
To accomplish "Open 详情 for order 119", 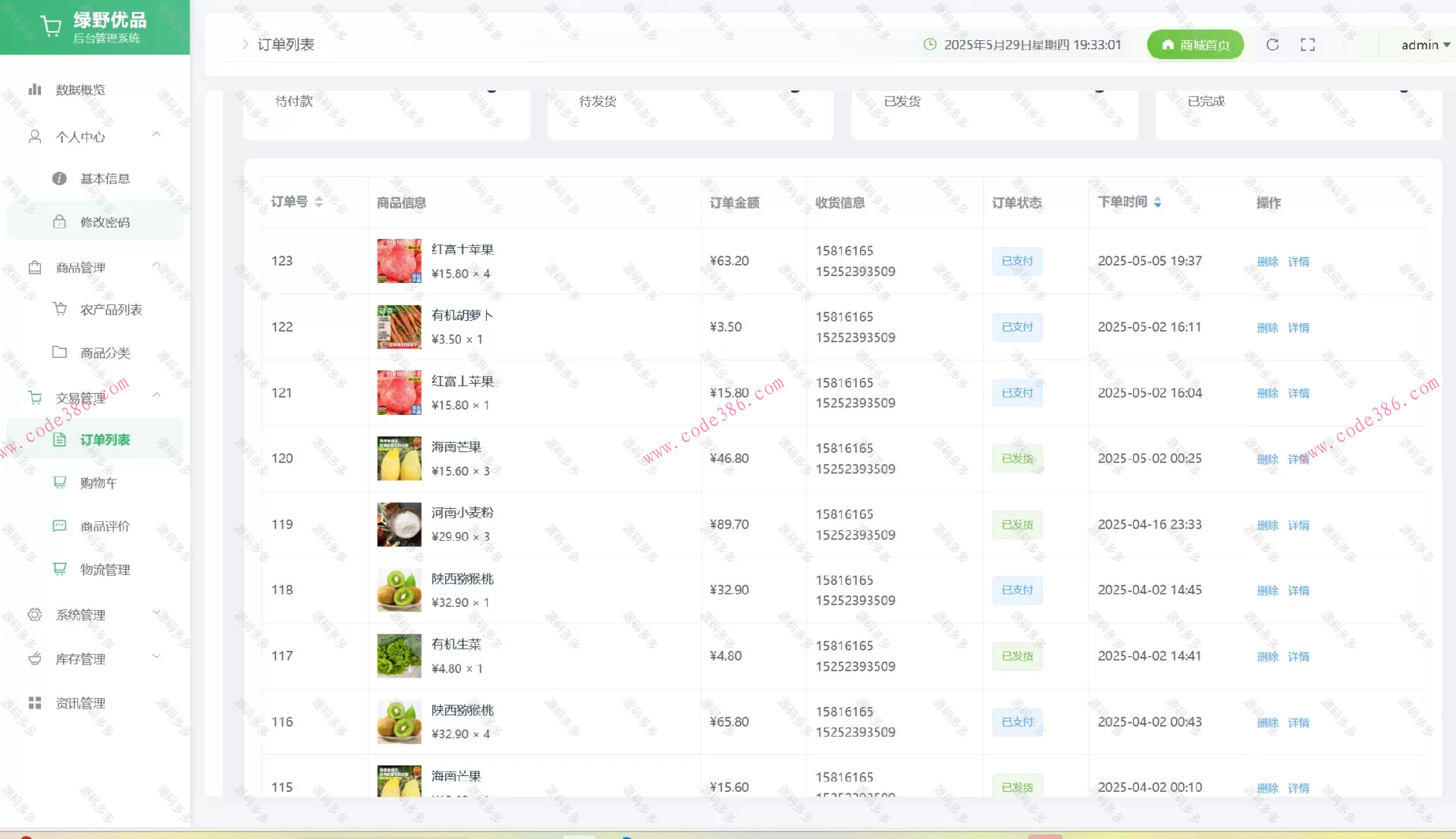I will (1298, 524).
